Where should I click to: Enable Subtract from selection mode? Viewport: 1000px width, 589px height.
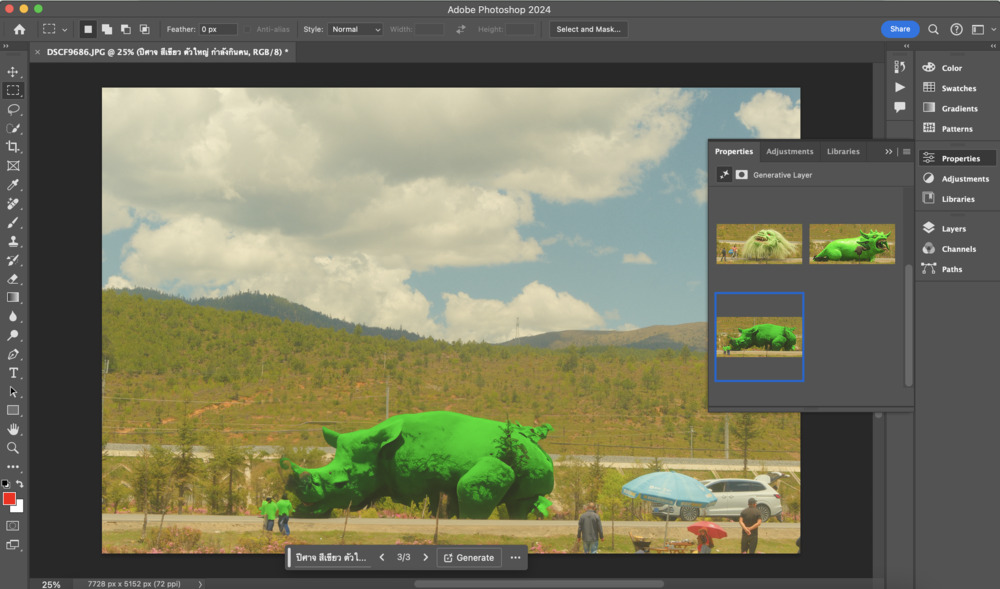(125, 30)
